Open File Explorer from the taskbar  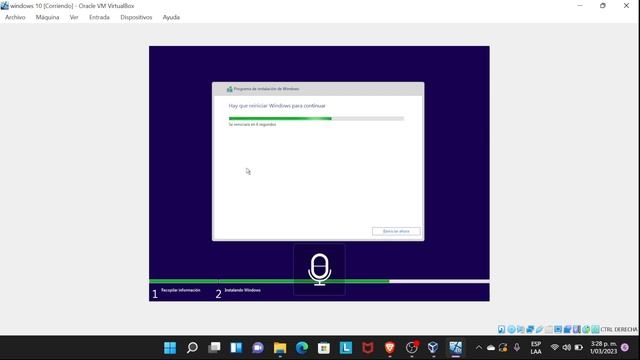[x=280, y=348]
